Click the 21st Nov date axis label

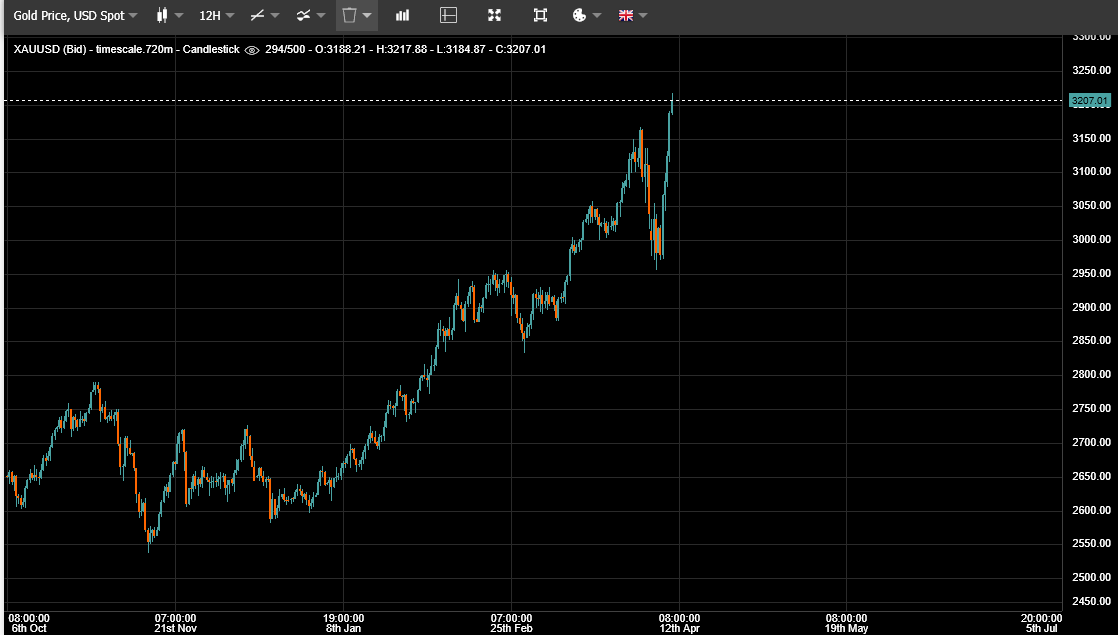(175, 628)
